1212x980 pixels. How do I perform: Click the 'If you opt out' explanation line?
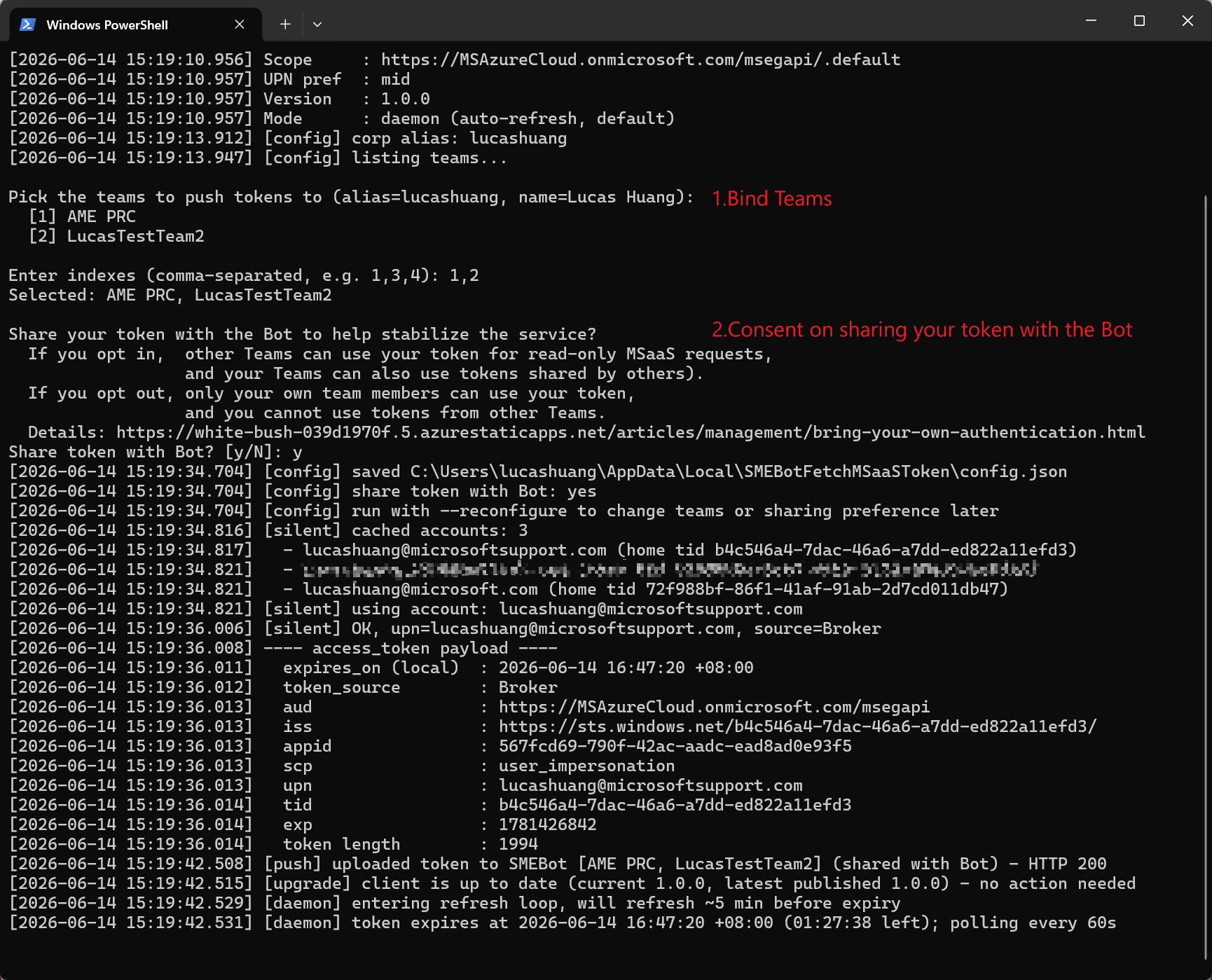pyautogui.click(x=331, y=393)
